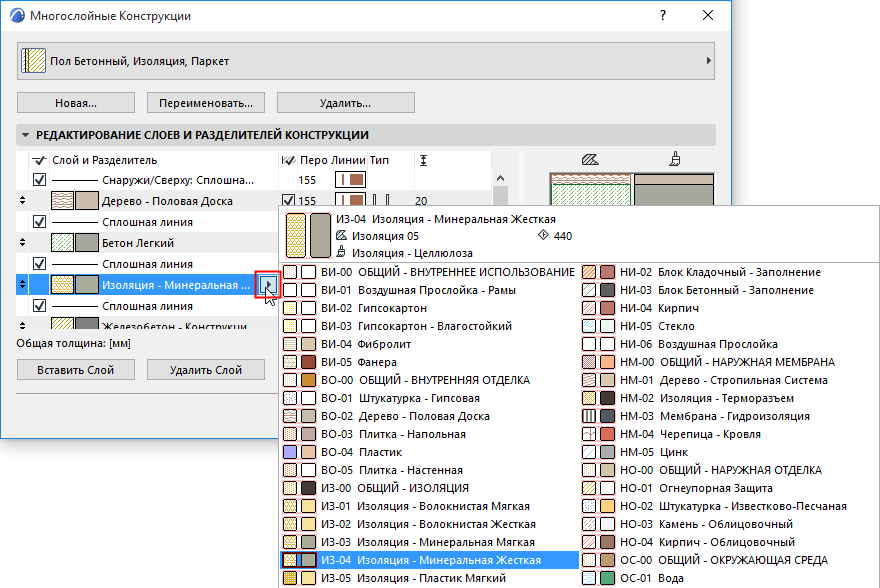Click the green fill swatch of Бетон Легкий
Viewport: 880px width, 588px height.
[62, 243]
